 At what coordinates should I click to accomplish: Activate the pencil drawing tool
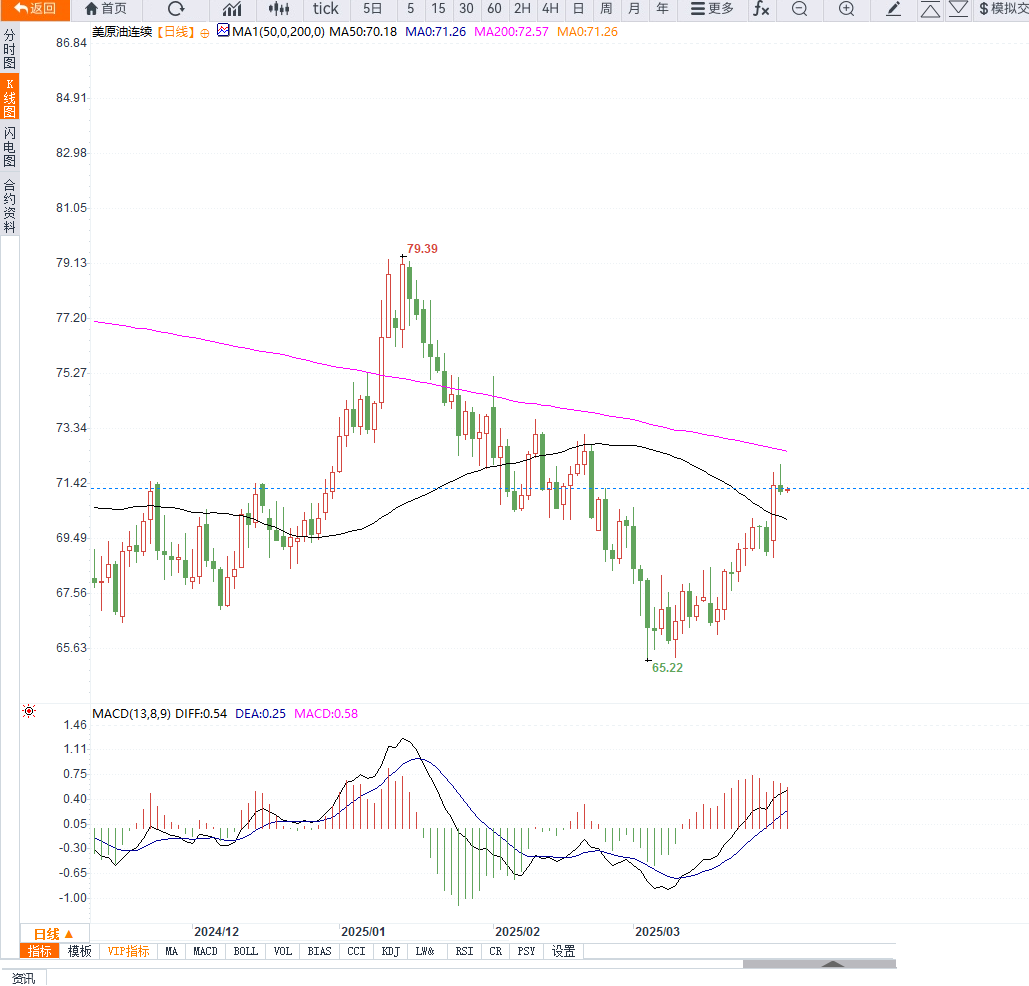click(894, 9)
